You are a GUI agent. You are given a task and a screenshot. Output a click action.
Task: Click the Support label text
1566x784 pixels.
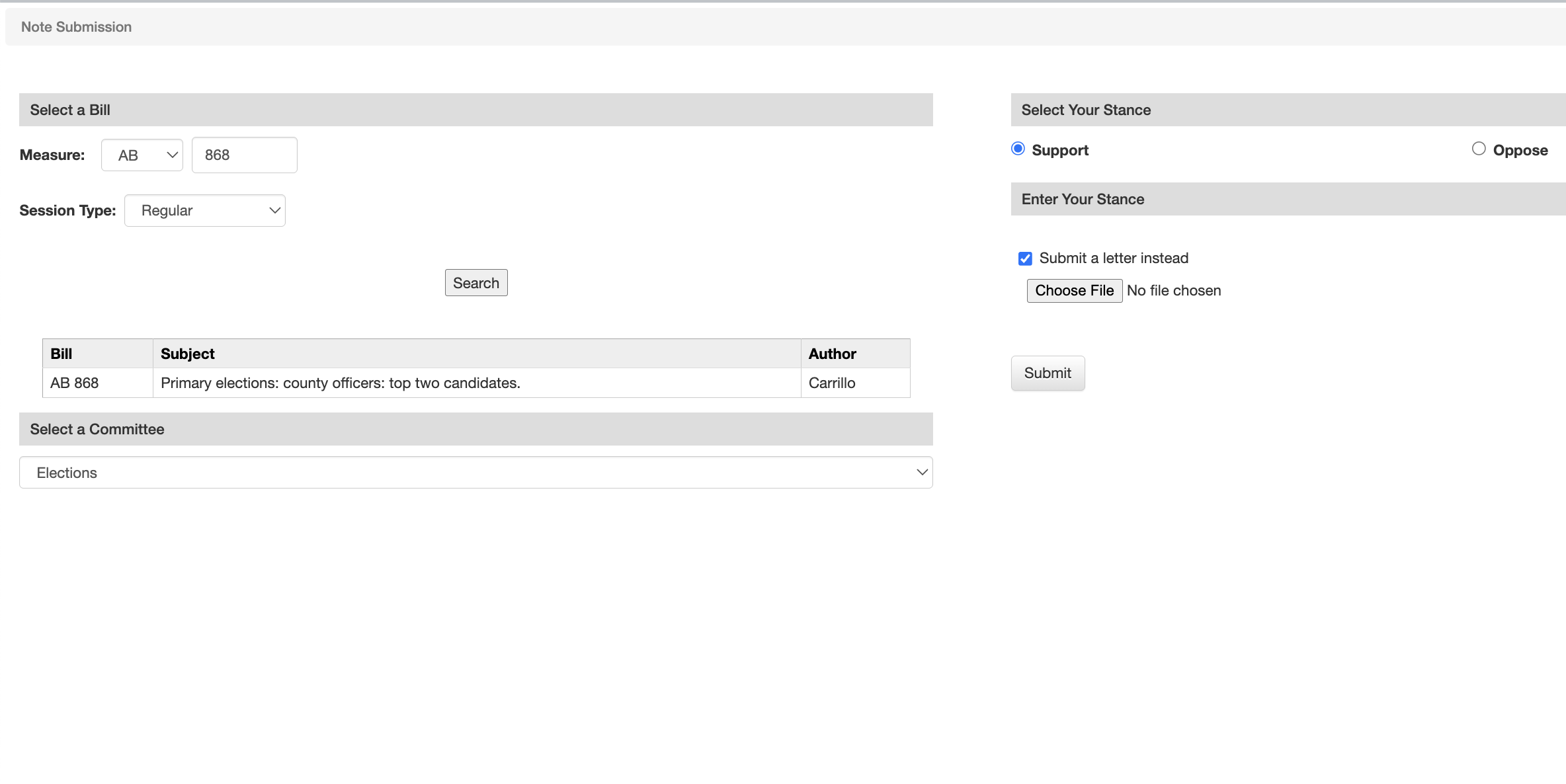[1060, 151]
